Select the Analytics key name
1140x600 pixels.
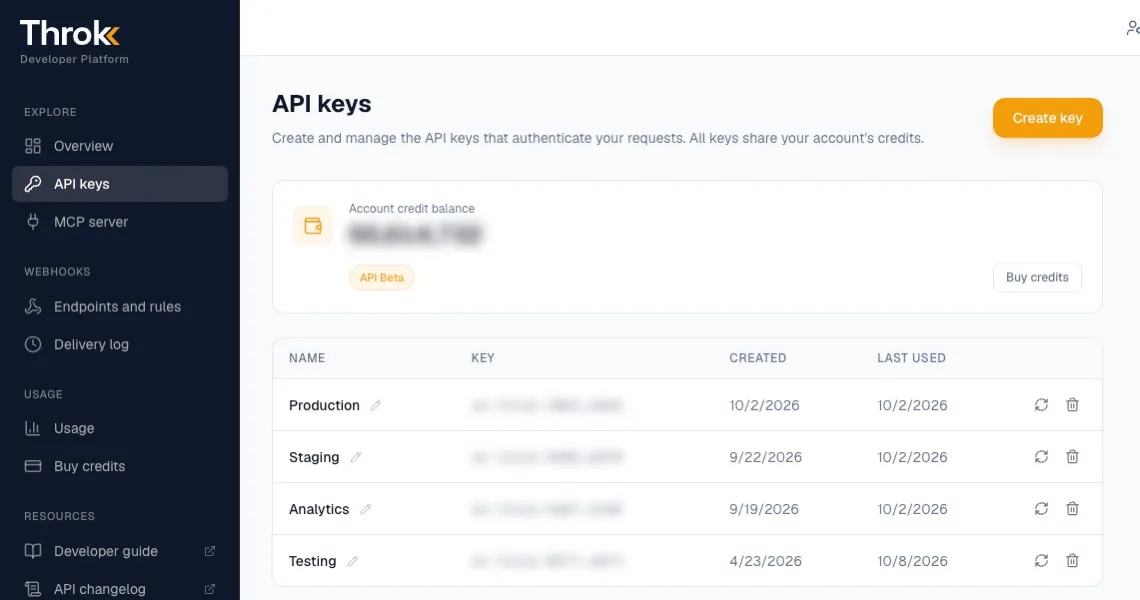coord(319,509)
